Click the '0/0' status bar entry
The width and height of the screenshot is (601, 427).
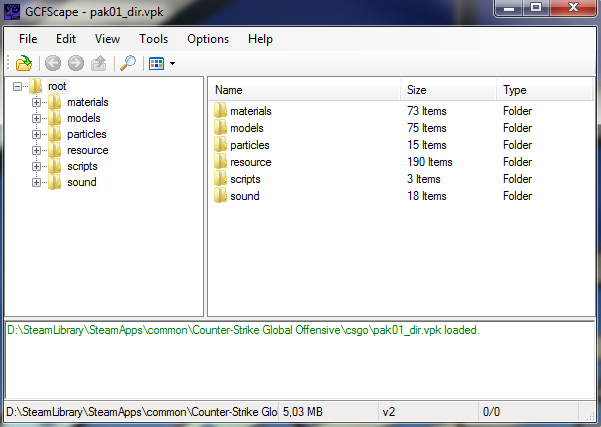(x=491, y=412)
